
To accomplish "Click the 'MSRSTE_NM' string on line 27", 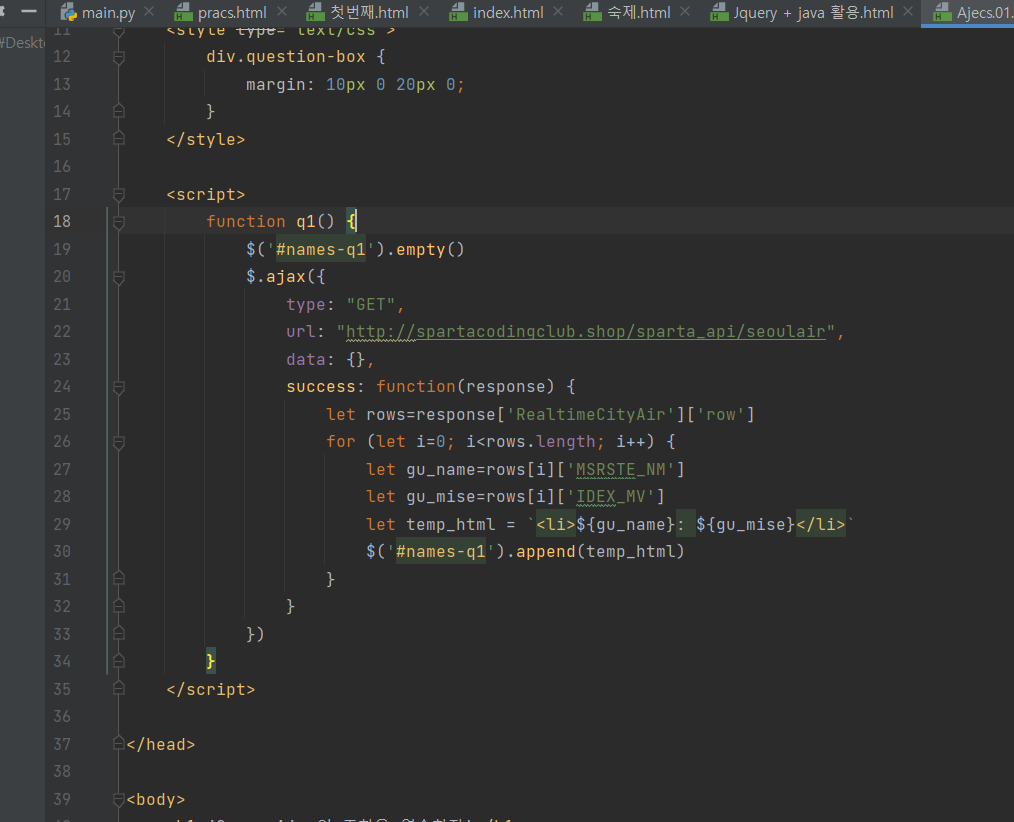I will pos(621,469).
